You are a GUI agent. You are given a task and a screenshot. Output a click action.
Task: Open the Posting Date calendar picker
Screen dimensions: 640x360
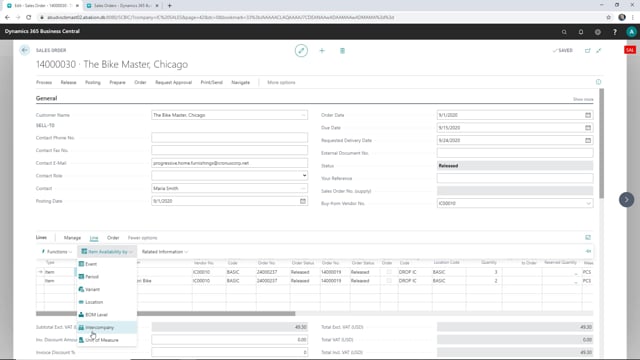302,201
